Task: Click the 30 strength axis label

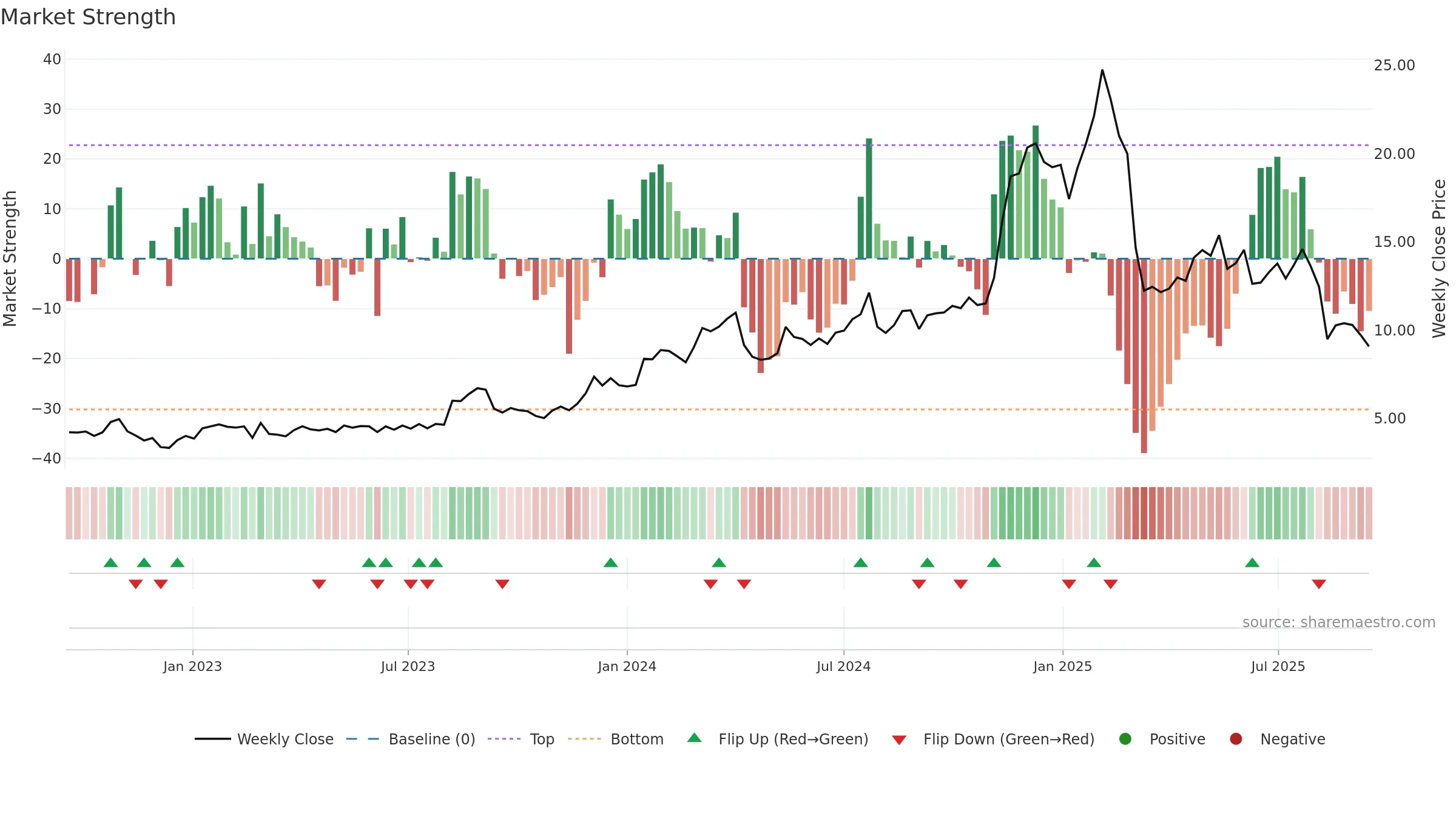Action: coord(52,109)
